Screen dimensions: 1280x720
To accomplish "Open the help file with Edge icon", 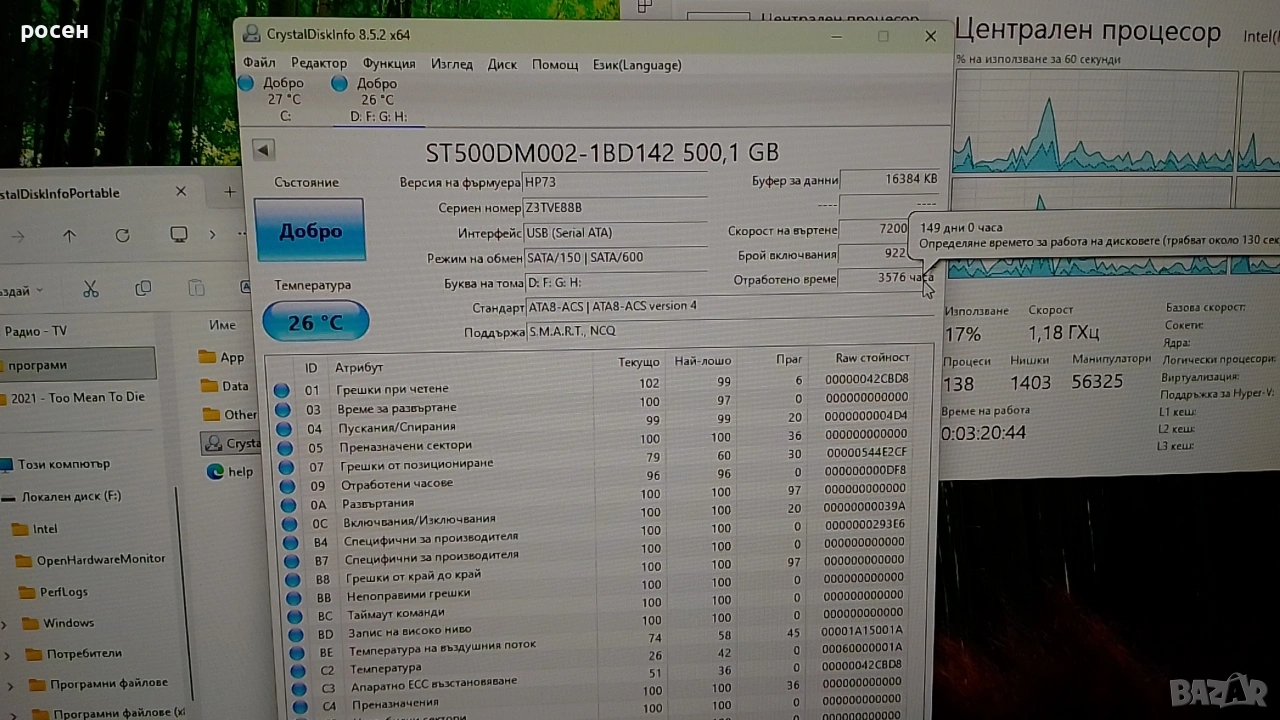I will (229, 471).
